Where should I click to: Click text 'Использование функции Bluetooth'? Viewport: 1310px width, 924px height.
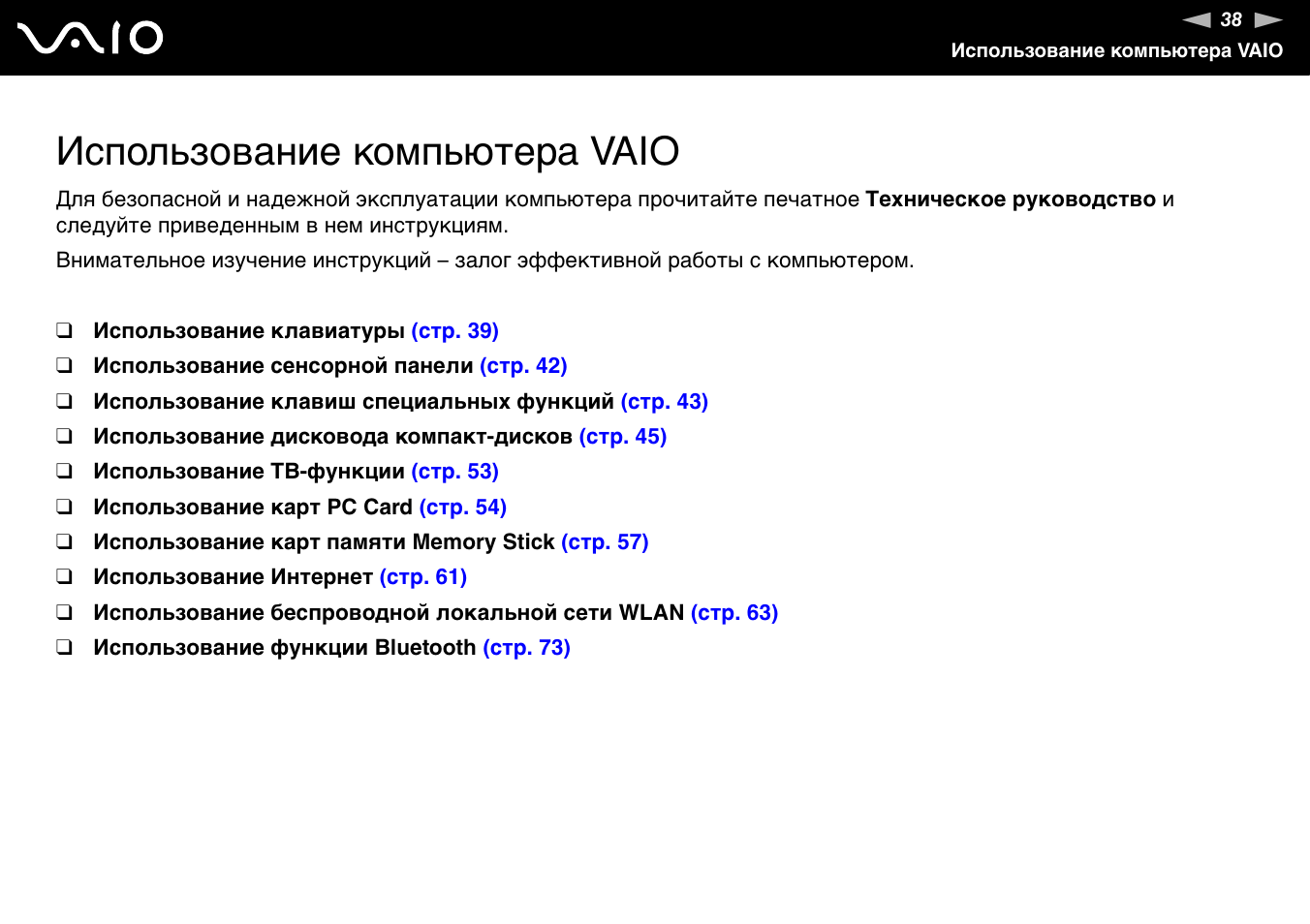(x=285, y=648)
